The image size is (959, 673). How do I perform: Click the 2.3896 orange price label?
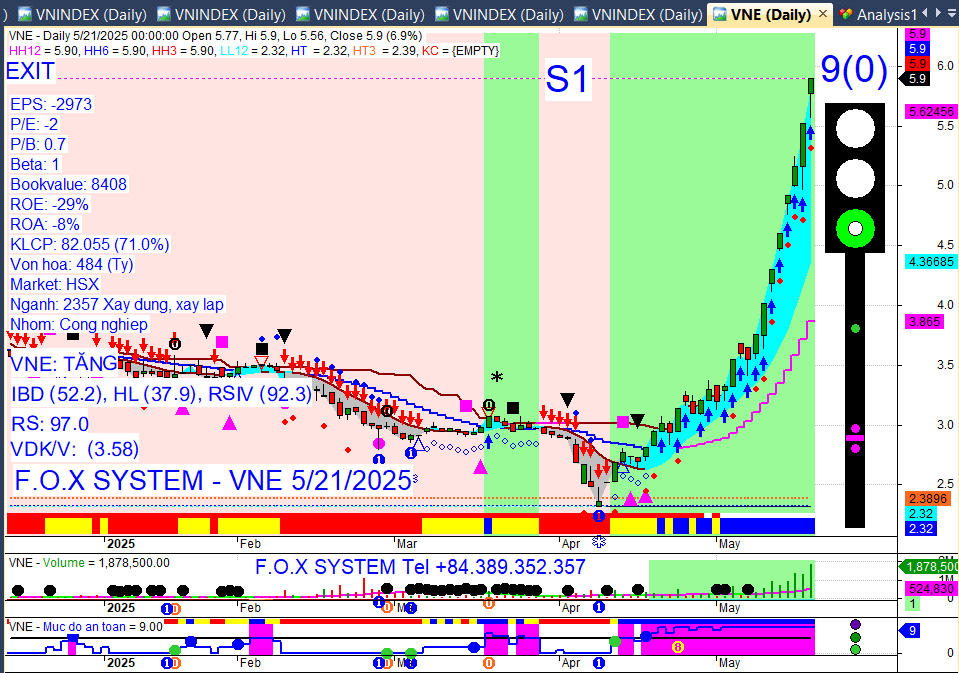point(928,499)
